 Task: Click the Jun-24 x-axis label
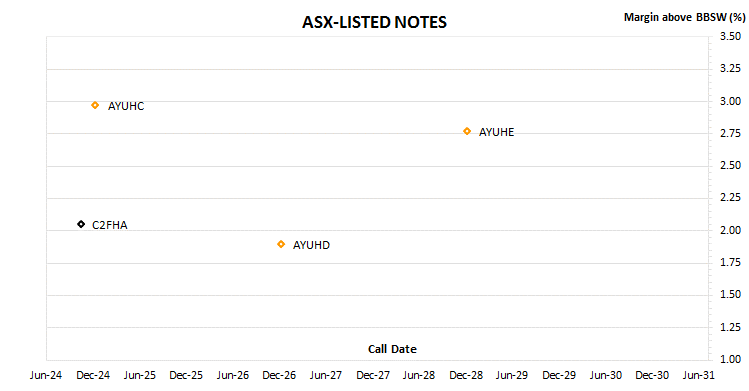click(46, 375)
